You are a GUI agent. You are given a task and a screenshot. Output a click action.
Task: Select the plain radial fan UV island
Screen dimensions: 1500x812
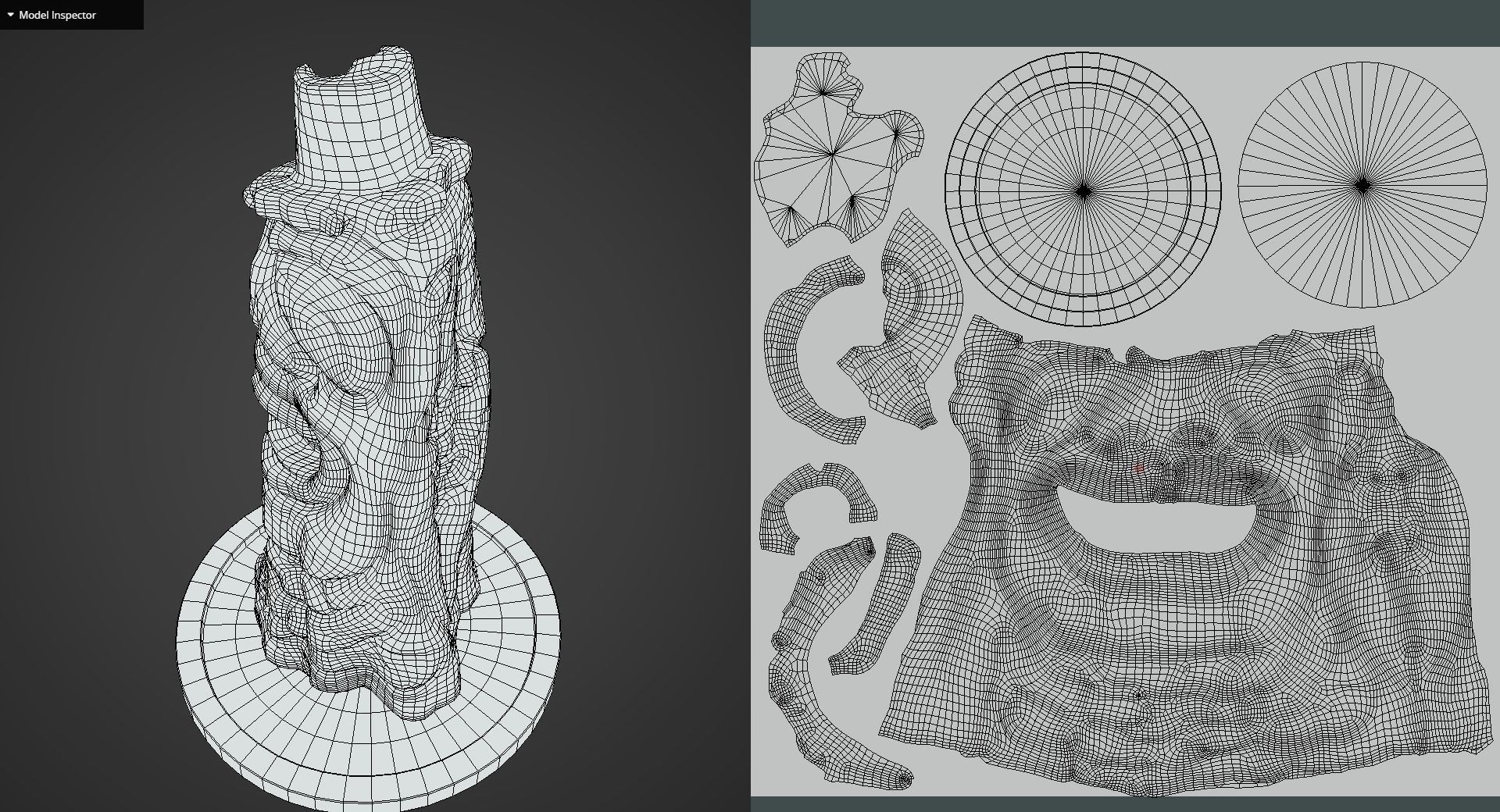[1362, 185]
